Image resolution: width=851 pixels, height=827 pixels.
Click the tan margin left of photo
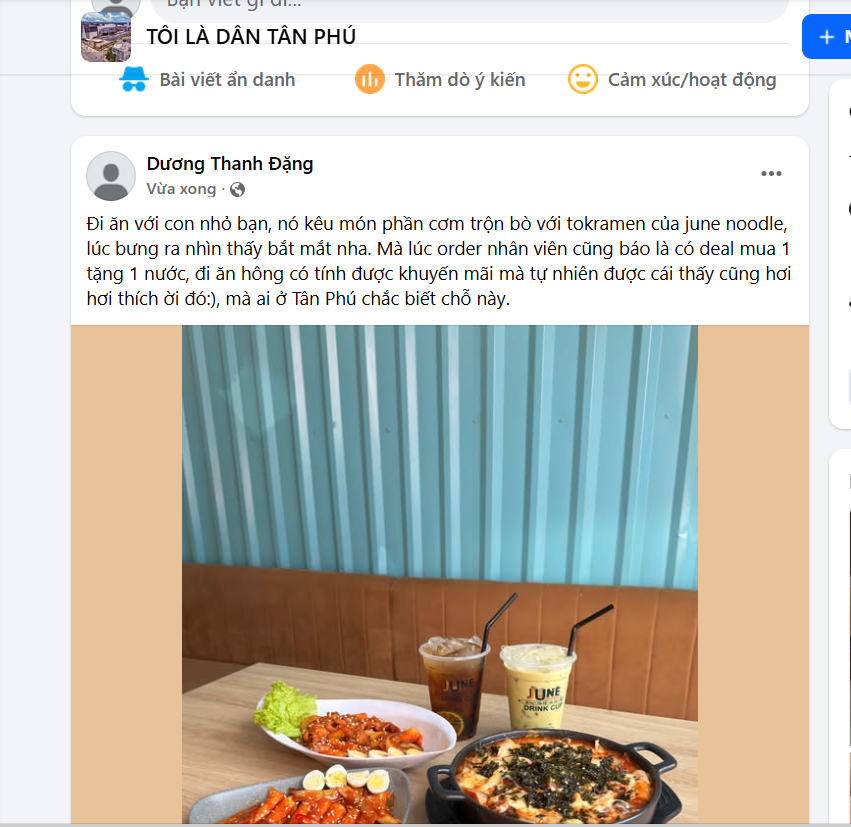(126, 574)
